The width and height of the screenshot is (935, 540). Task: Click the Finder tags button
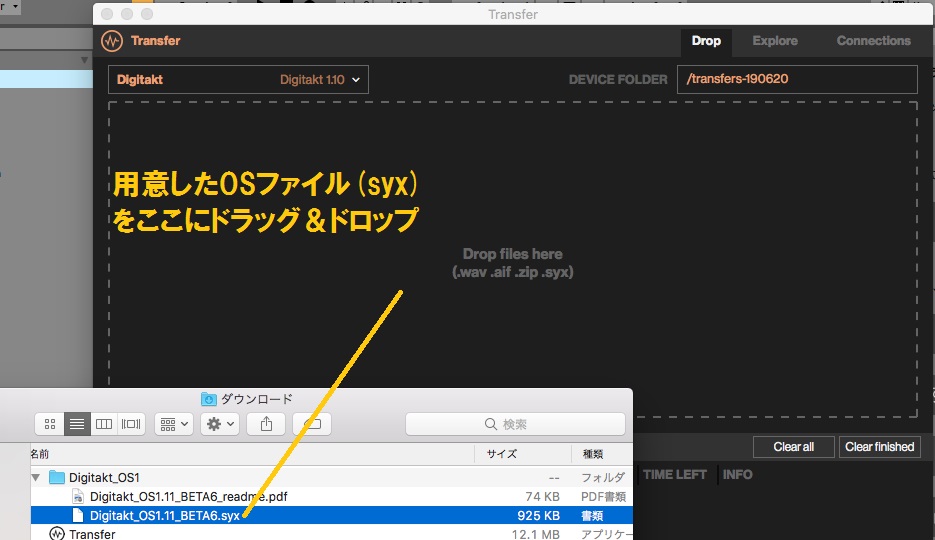point(312,424)
